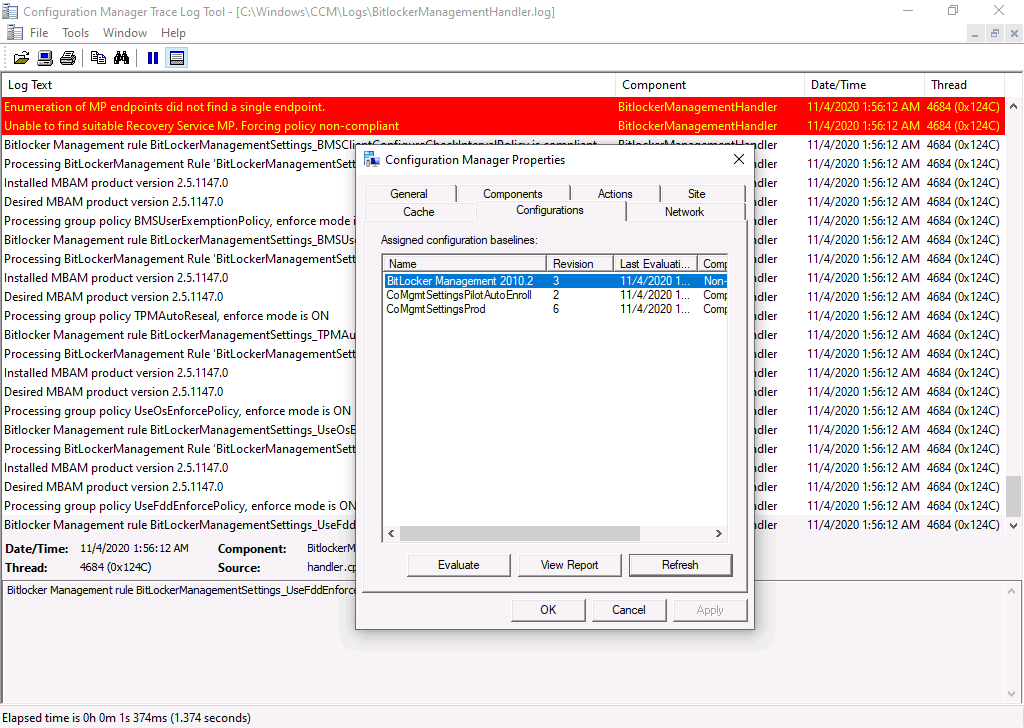This screenshot has width=1024, height=728.
Task: Click the Log Text column header
Action: pyautogui.click(x=308, y=85)
